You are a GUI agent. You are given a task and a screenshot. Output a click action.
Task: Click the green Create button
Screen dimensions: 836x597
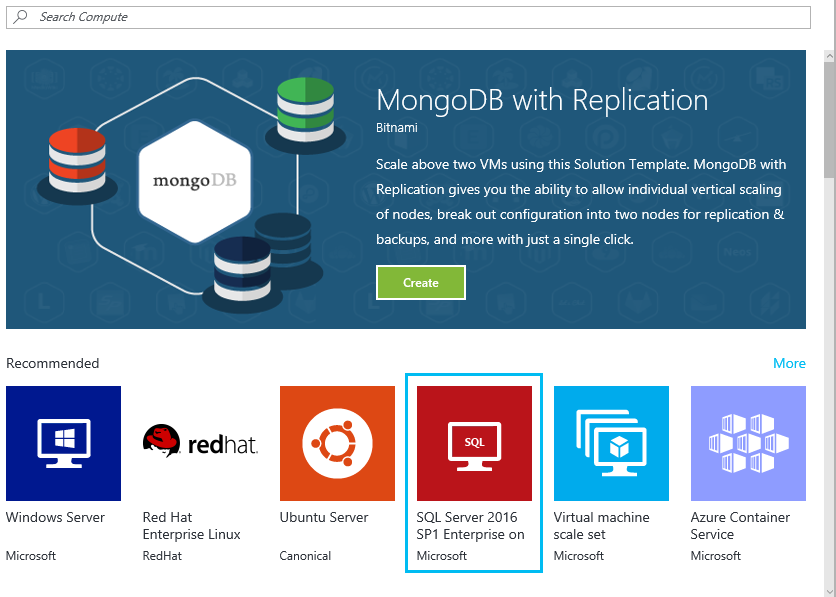click(421, 283)
